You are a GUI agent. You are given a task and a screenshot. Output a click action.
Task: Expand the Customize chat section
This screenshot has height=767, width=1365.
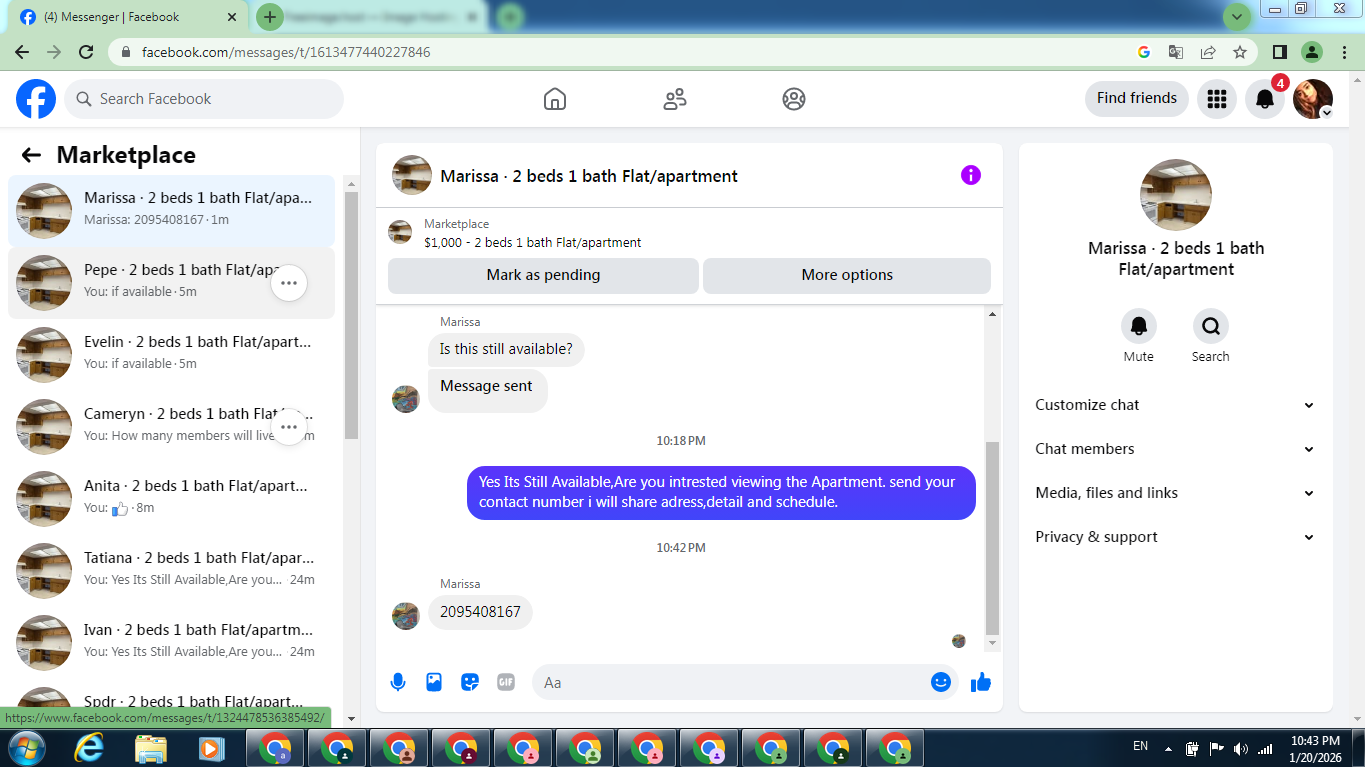click(x=1175, y=405)
